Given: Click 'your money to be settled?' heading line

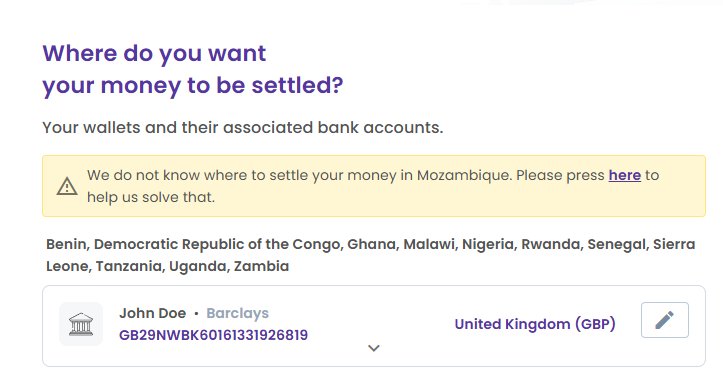Looking at the screenshot, I should point(193,86).
